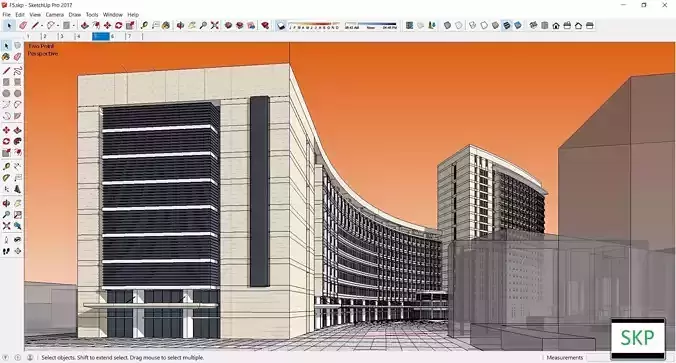Screen dimensions: 676x363
Task: Switch to scene tab 6
Action: pyautogui.click(x=117, y=37)
